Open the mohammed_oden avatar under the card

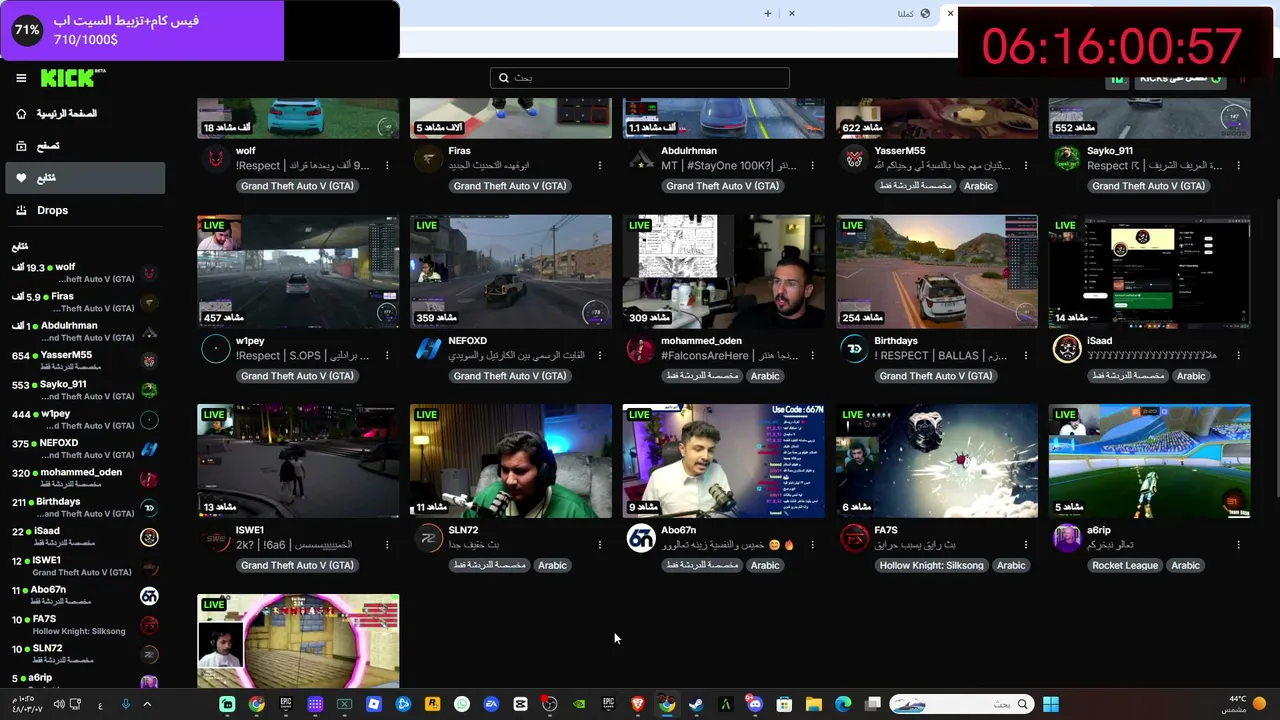tap(641, 348)
